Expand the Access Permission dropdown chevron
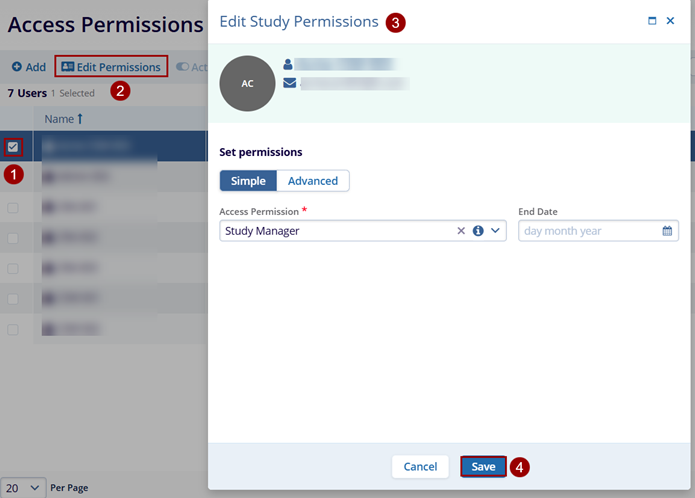The height and width of the screenshot is (498, 695). (x=495, y=231)
